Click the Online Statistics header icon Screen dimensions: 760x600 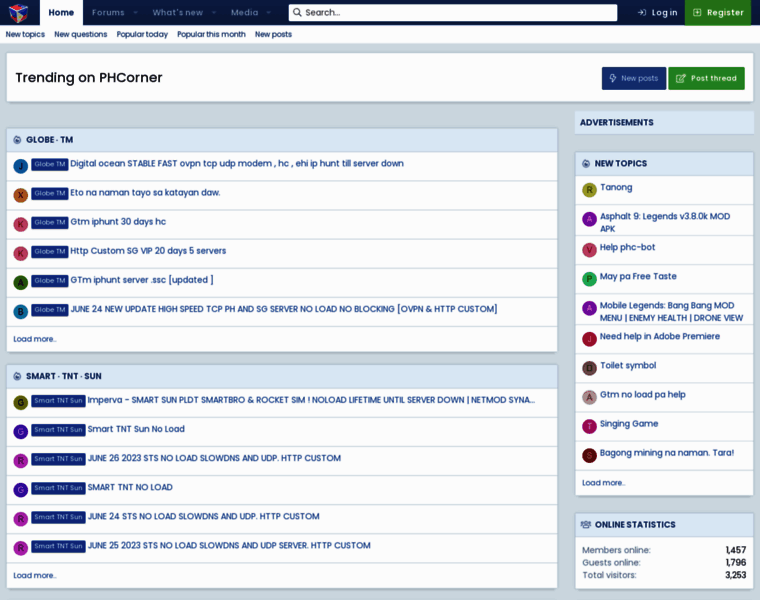pyautogui.click(x=586, y=524)
